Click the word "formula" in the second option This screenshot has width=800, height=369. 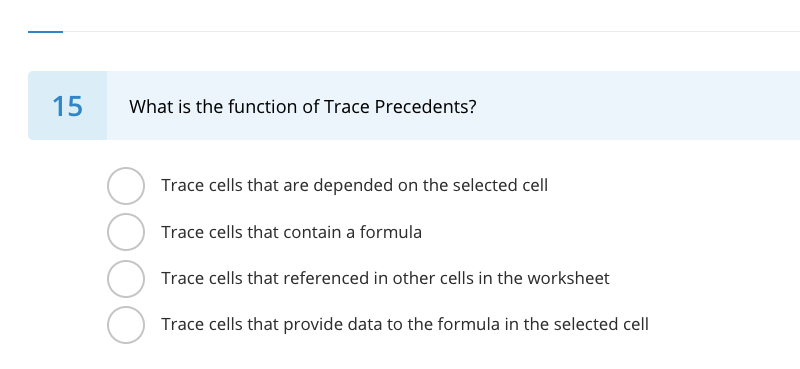pos(391,232)
